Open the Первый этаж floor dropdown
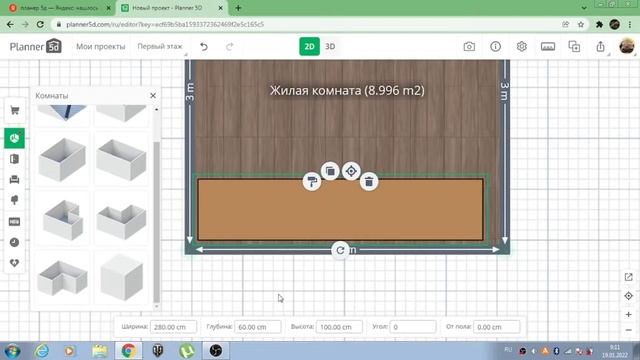Viewport: 640px width, 360px height. pyautogui.click(x=160, y=47)
